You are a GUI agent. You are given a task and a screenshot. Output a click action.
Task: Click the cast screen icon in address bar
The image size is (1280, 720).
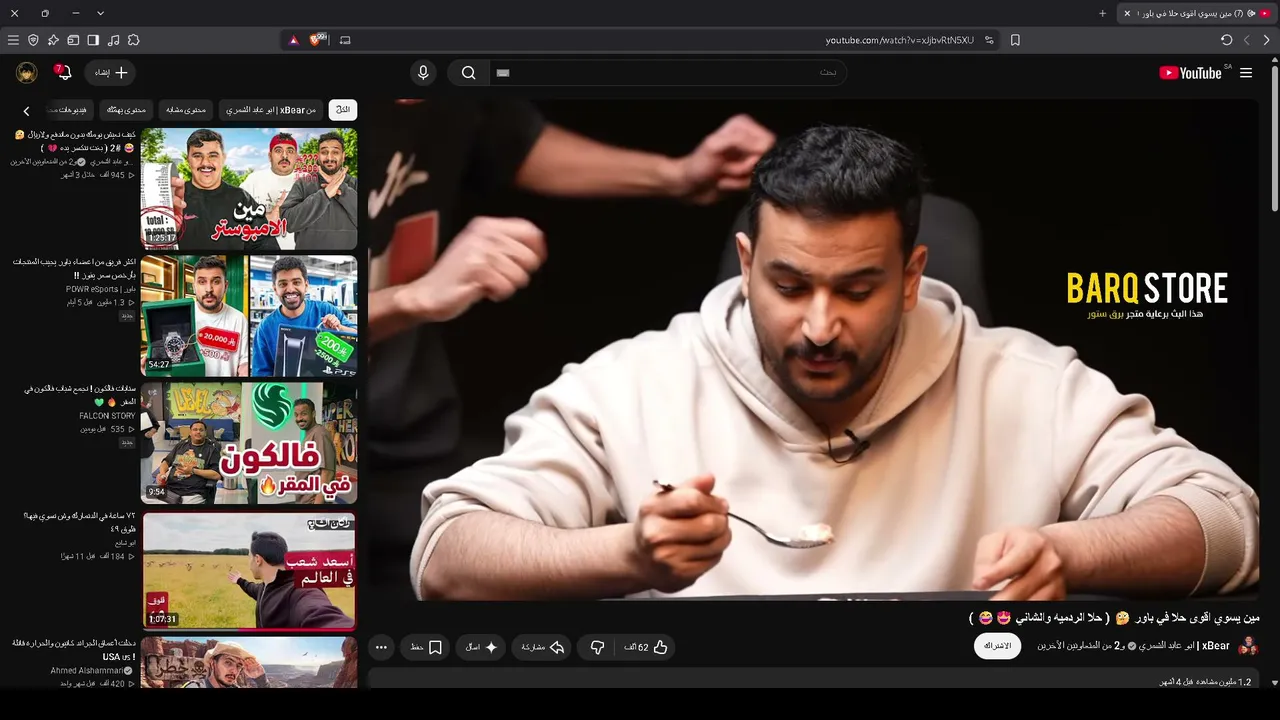(x=345, y=40)
